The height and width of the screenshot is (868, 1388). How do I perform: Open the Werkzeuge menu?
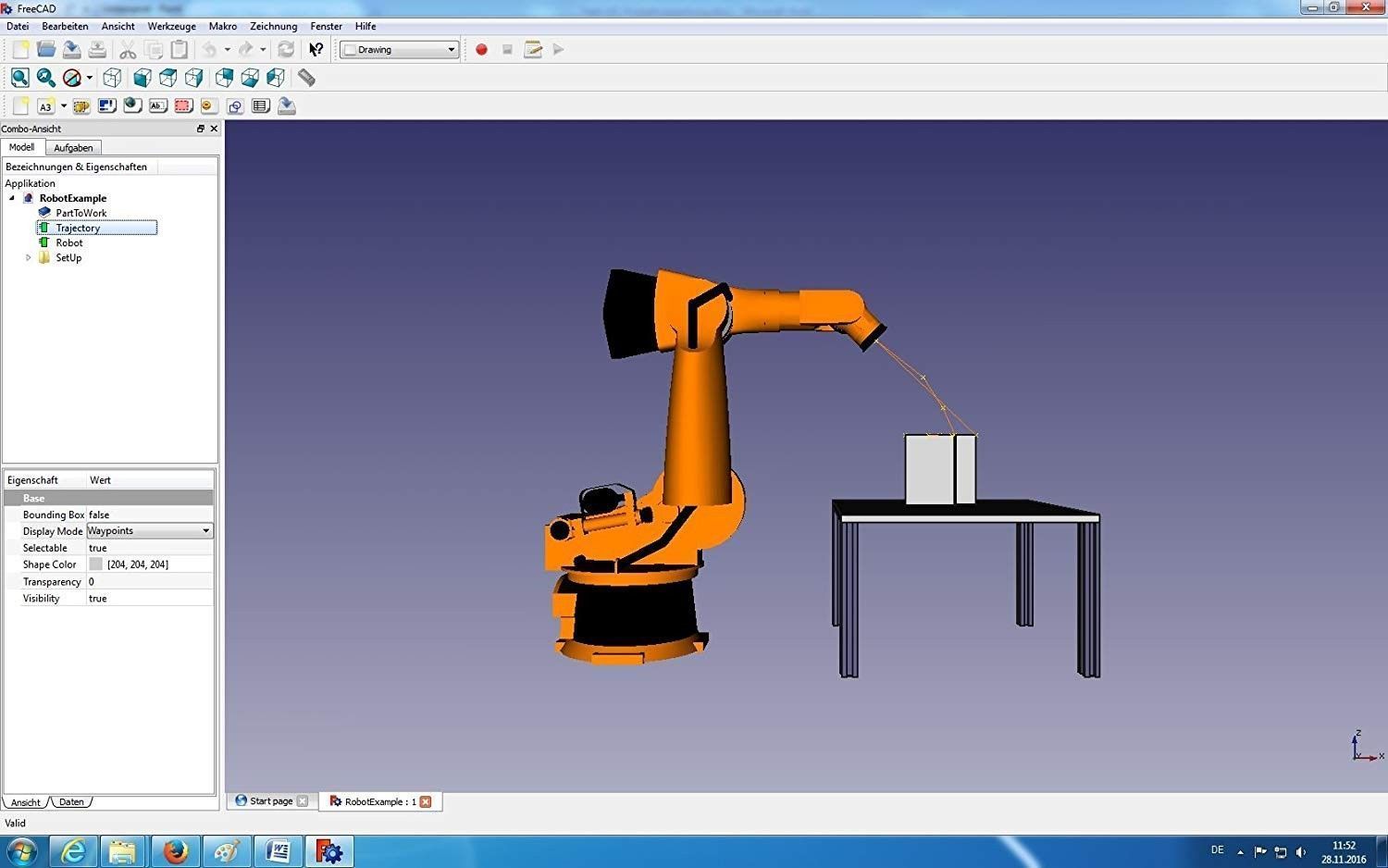tap(171, 26)
